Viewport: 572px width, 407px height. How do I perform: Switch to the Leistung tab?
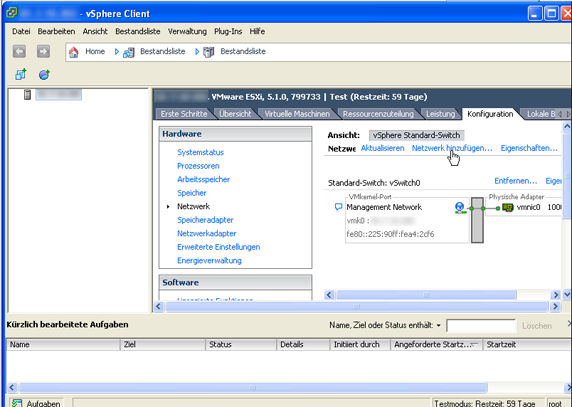(440, 114)
